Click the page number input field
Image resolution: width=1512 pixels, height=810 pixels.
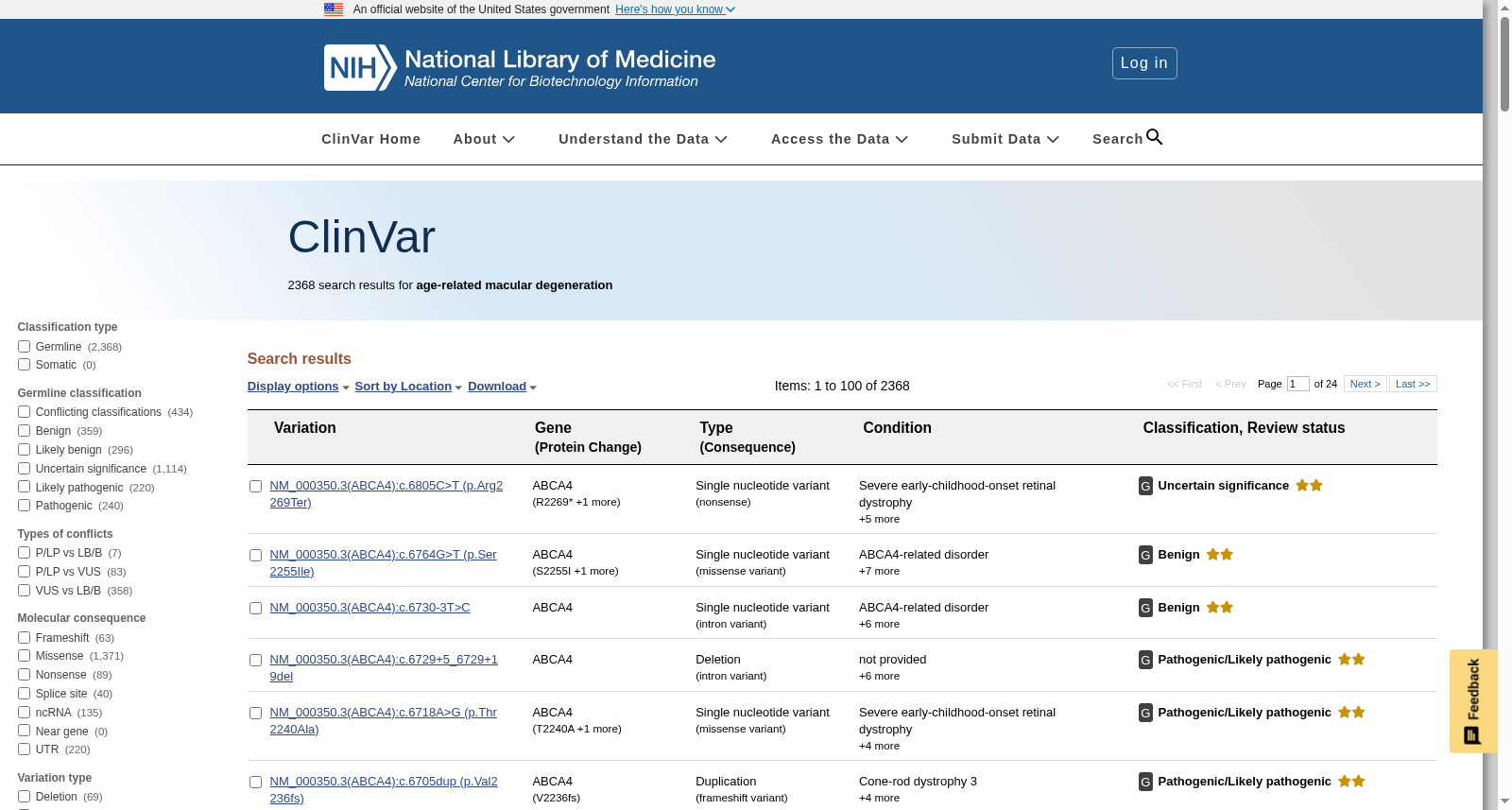pos(1297,384)
